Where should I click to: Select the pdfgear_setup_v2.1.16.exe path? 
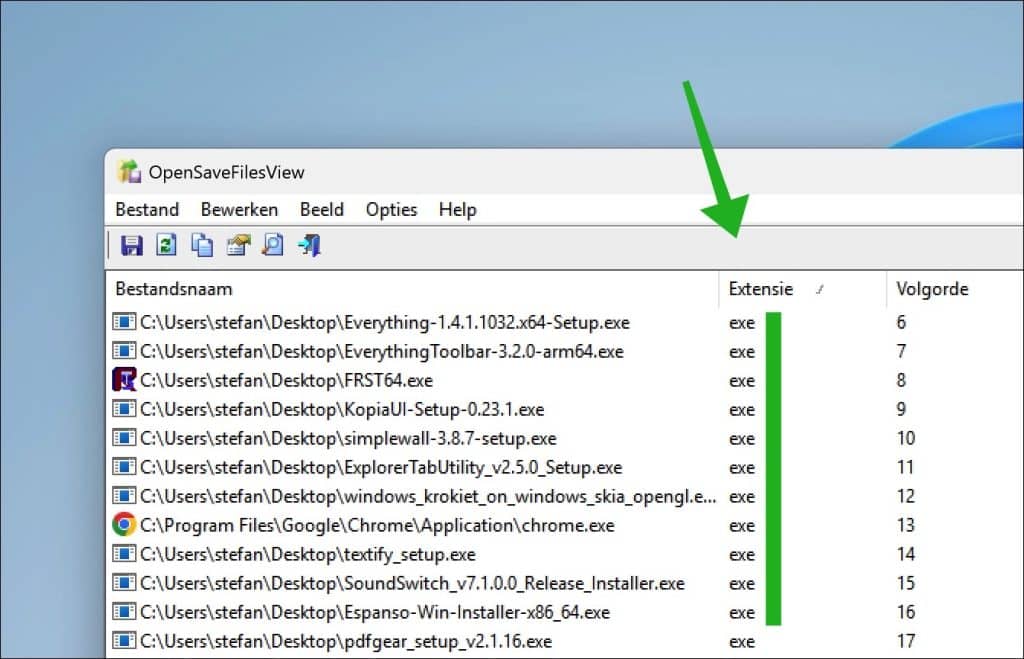345,641
